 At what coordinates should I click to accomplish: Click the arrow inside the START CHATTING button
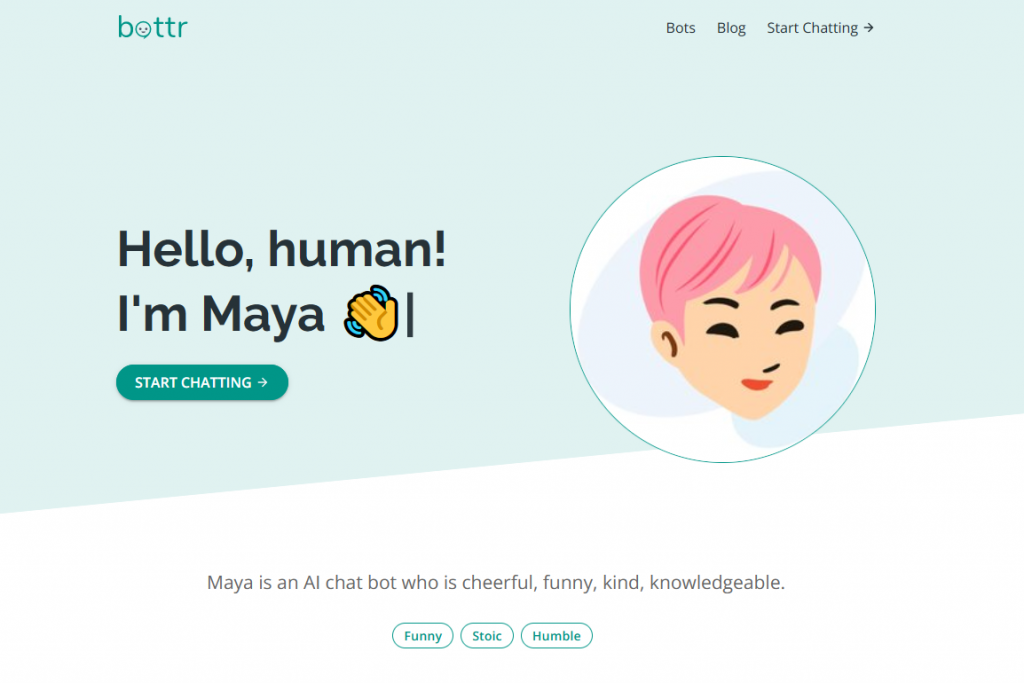263,383
